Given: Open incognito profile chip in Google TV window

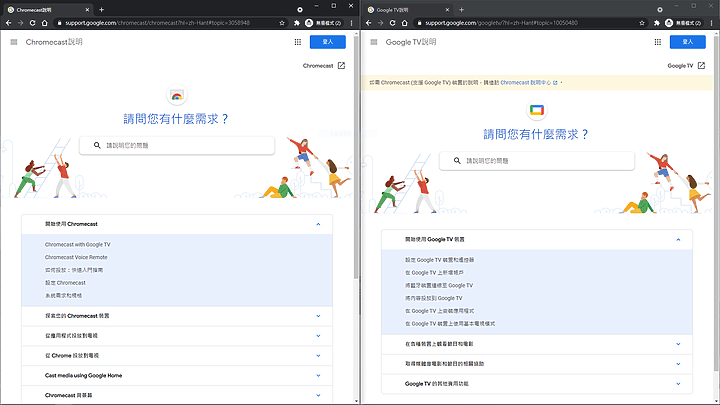Looking at the screenshot, I should 684,23.
